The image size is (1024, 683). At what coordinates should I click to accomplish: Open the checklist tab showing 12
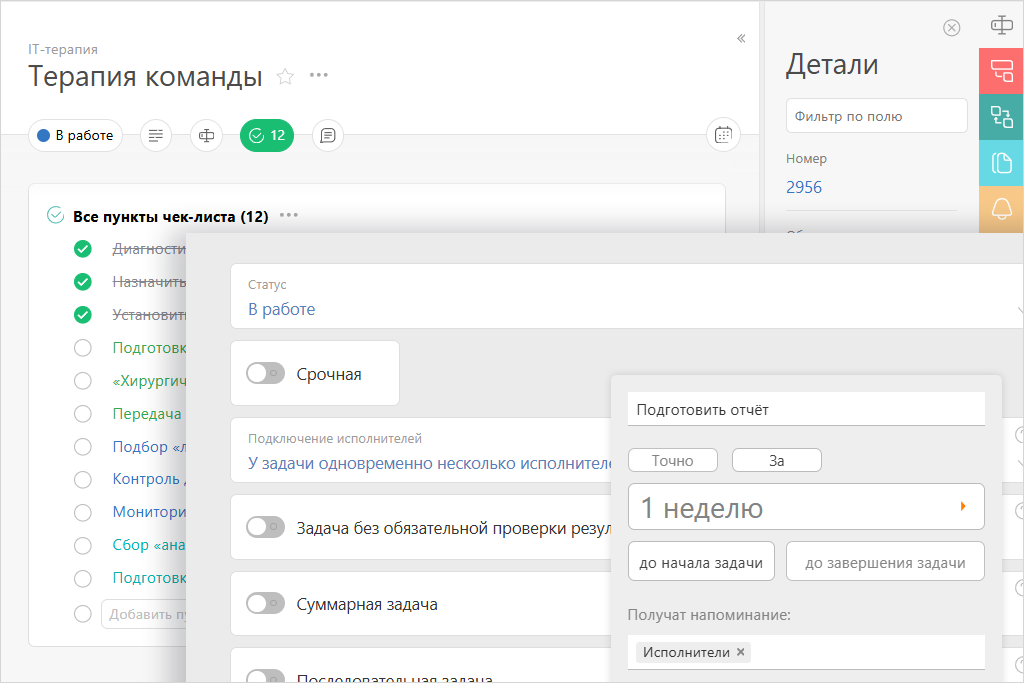[x=267, y=135]
